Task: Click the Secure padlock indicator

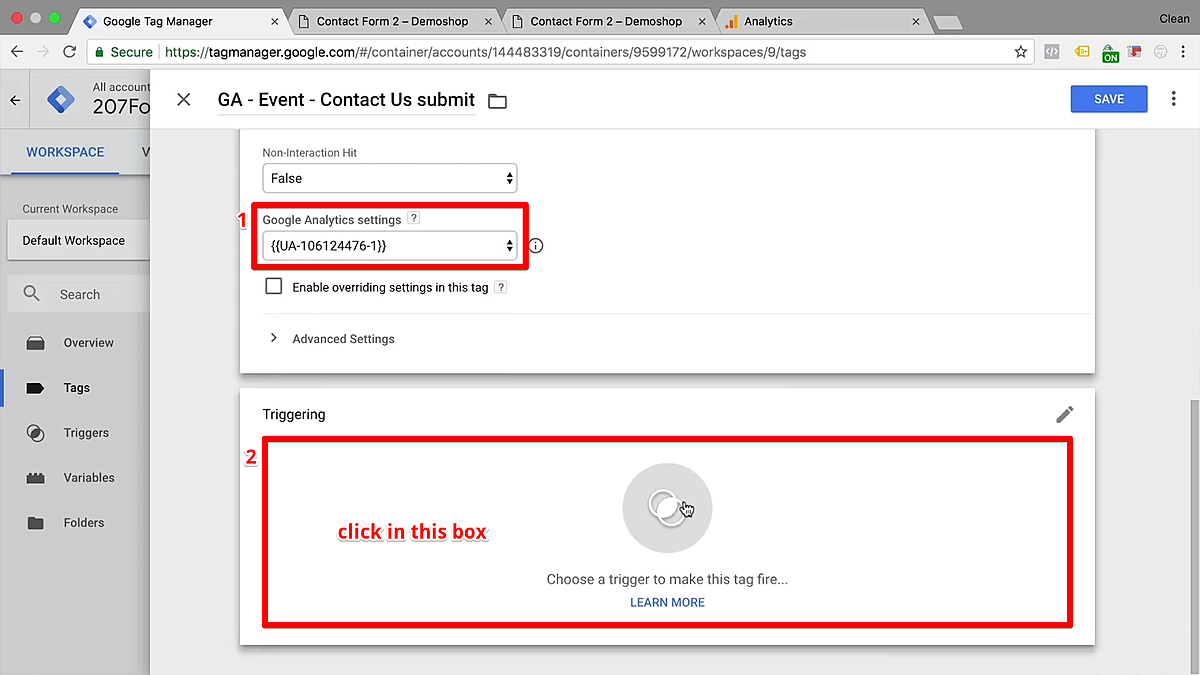Action: [x=124, y=52]
